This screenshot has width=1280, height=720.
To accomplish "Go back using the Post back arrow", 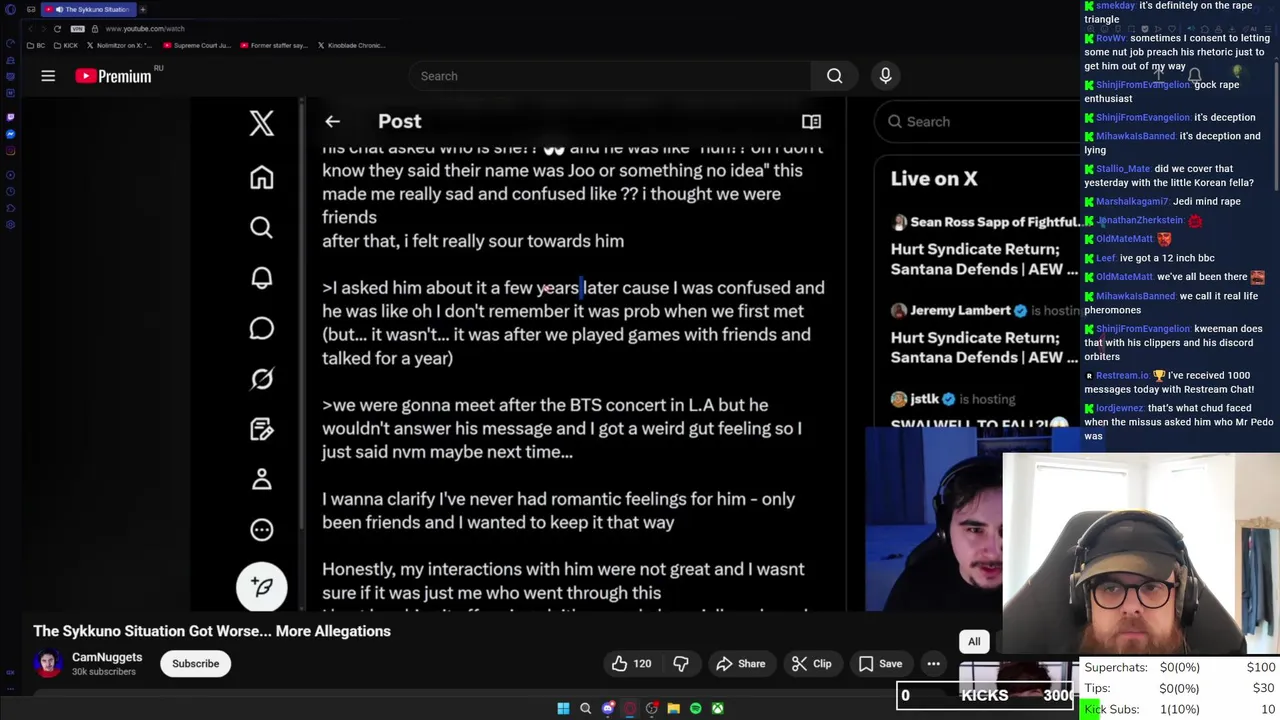I will (x=332, y=121).
